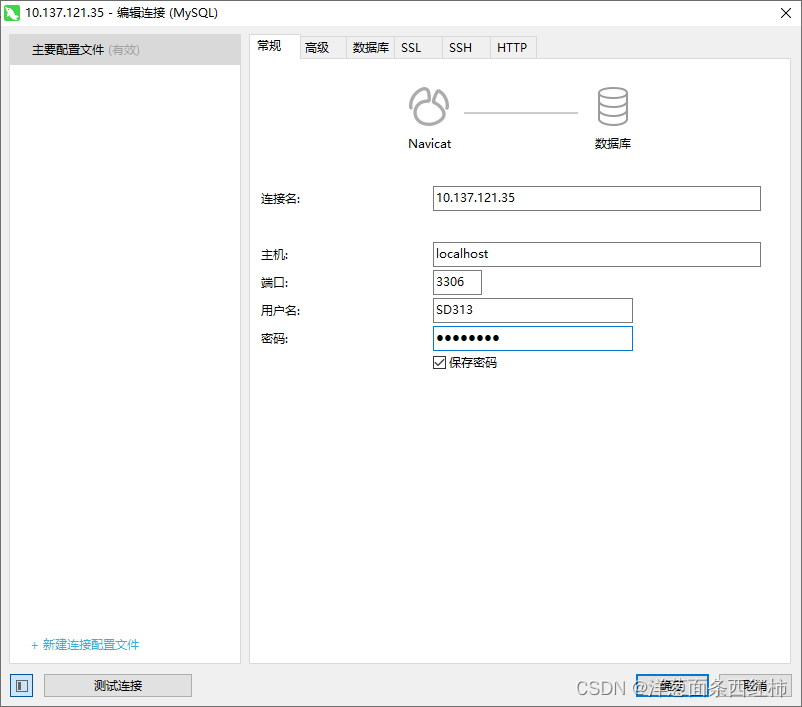Uncheck the 保存密码 checkbox

pyautogui.click(x=439, y=363)
